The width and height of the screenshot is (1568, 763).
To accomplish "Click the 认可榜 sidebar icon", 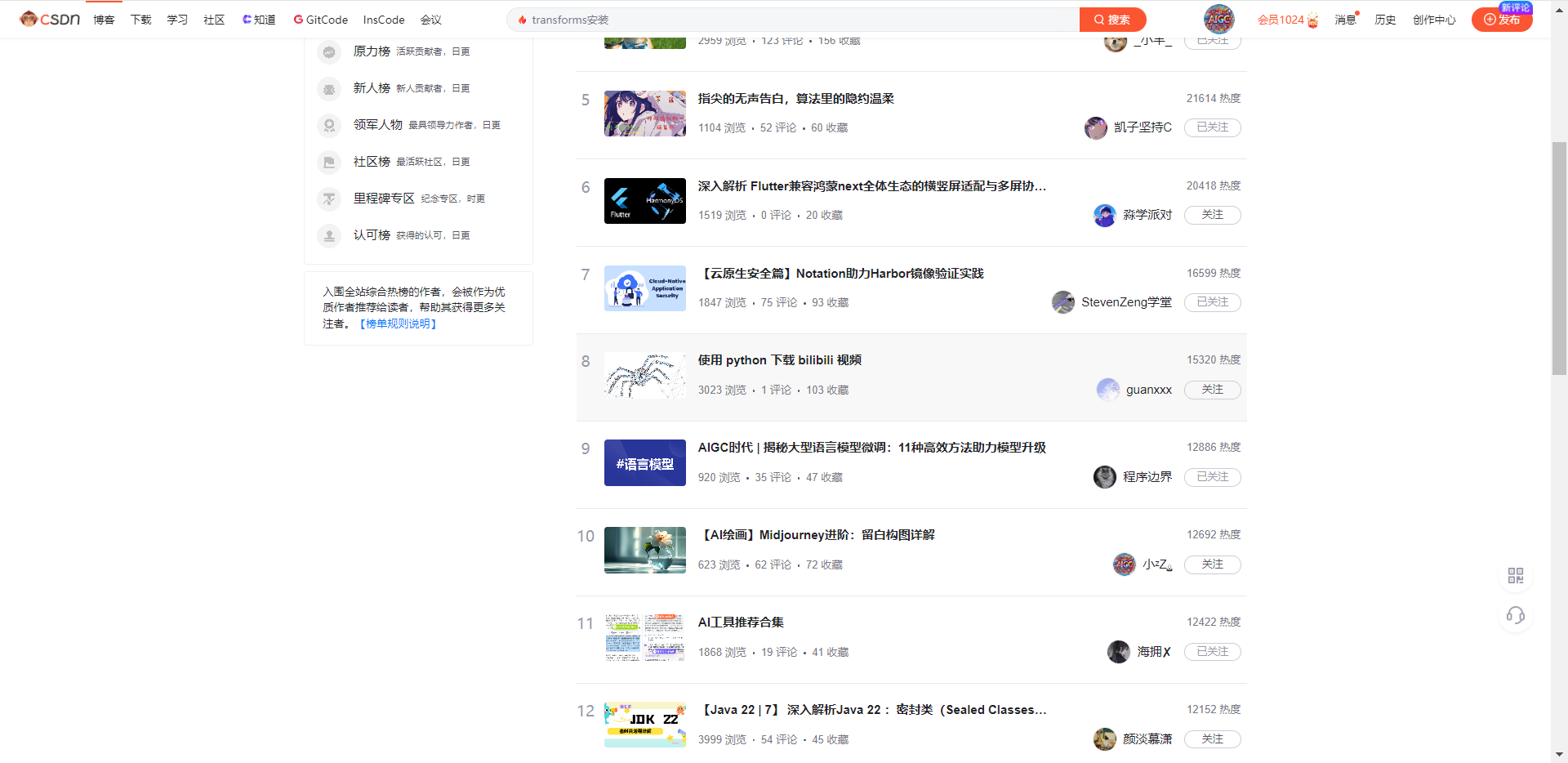I will tap(329, 236).
